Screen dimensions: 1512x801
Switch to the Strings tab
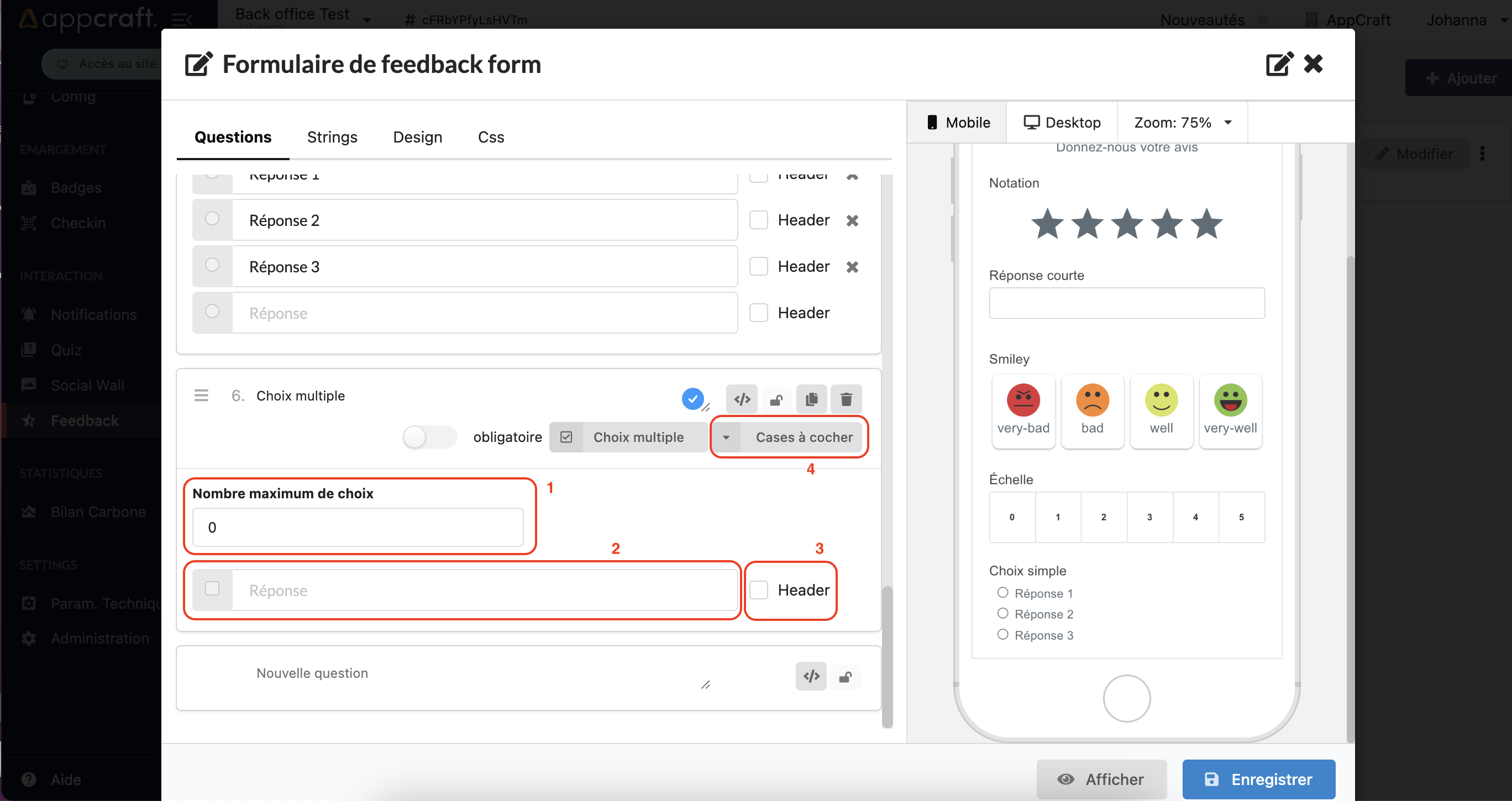(x=332, y=137)
